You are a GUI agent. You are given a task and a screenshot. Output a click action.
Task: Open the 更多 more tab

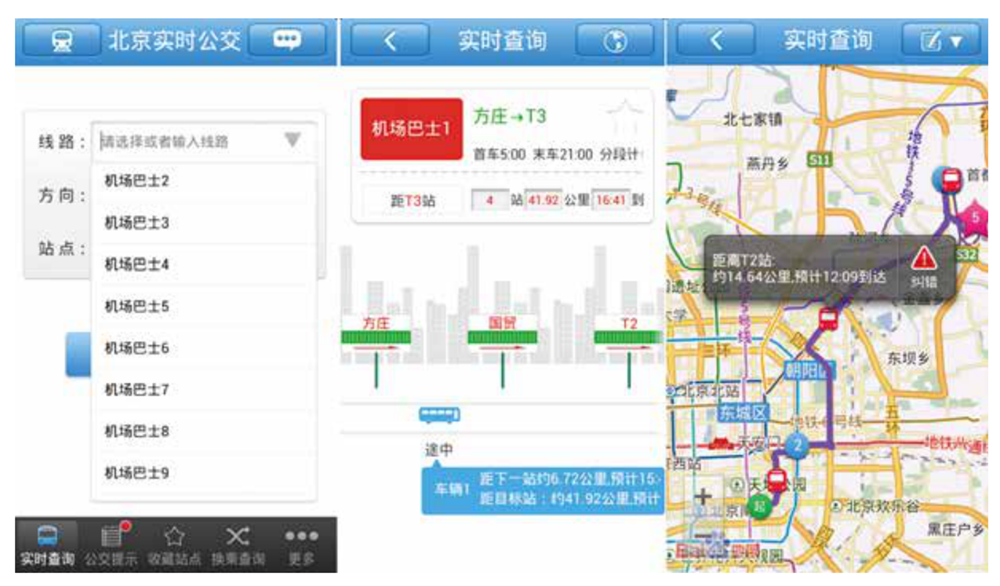point(301,545)
